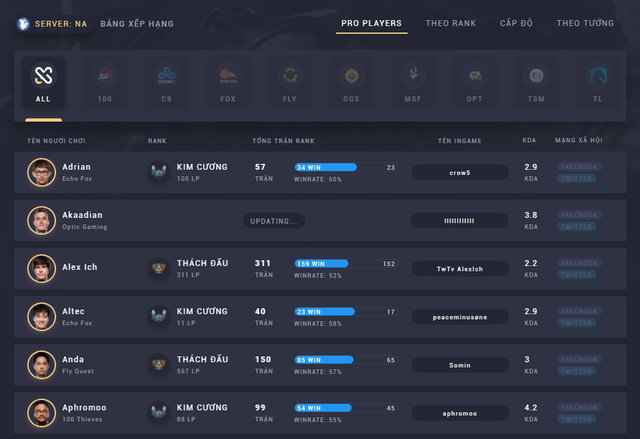The height and width of the screenshot is (439, 640).
Task: Click TÊN INGAME column header
Action: click(460, 141)
